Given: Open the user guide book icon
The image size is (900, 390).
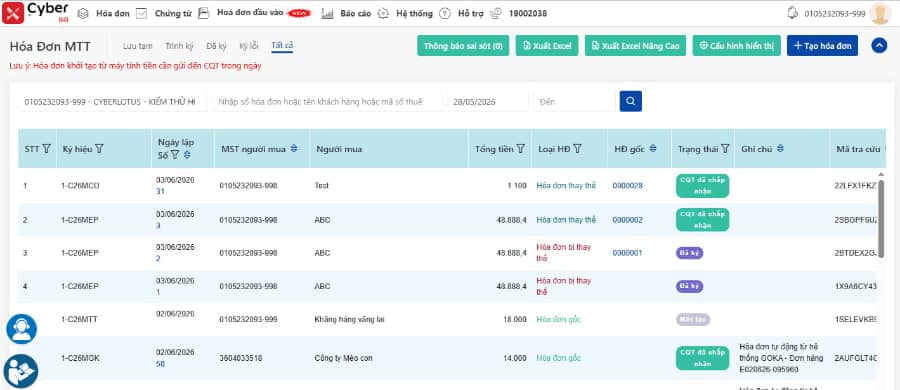Looking at the screenshot, I should (x=21, y=370).
